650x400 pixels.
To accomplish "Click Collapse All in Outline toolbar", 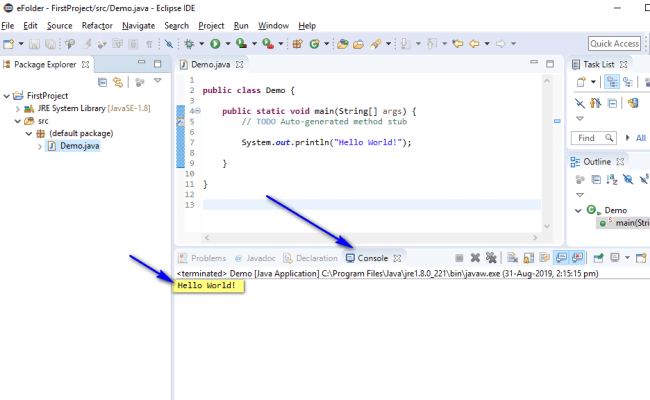I will (x=596, y=179).
